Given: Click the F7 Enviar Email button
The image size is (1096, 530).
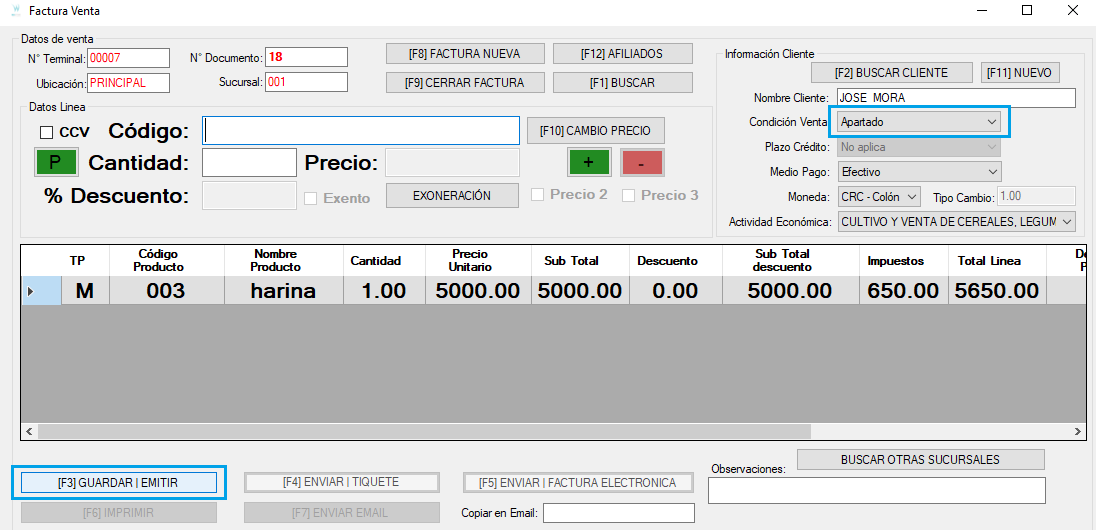Looking at the screenshot, I should click(x=342, y=513).
